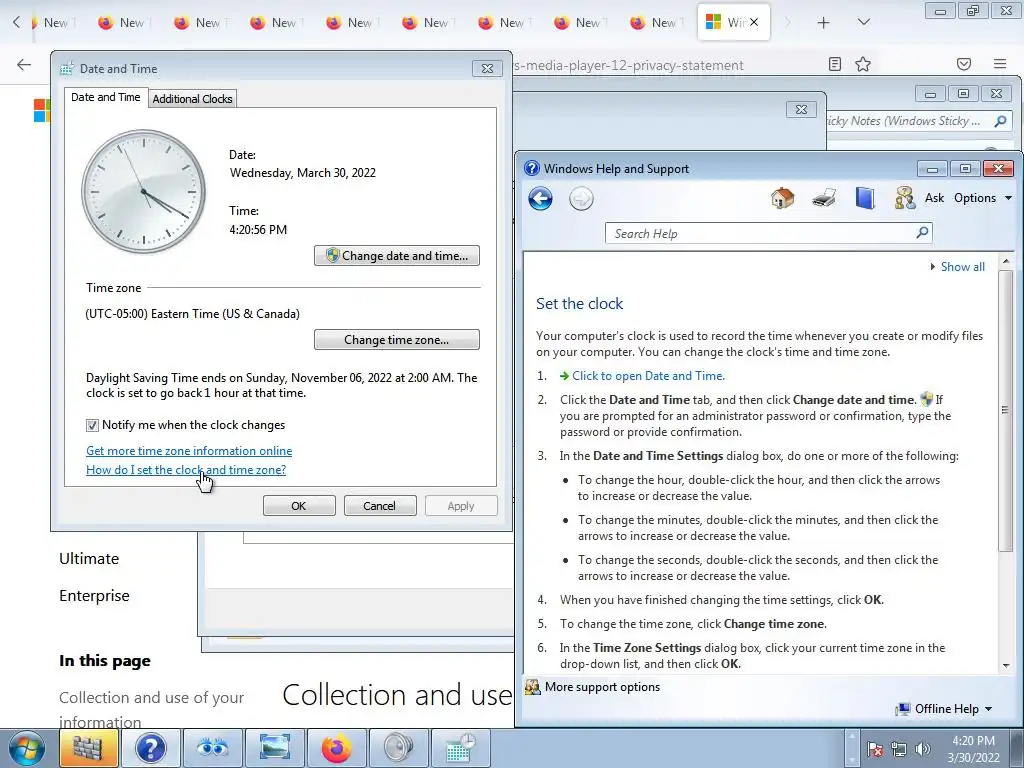Image resolution: width=1024 pixels, height=768 pixels.
Task: Click Change time zone button
Action: [396, 340]
